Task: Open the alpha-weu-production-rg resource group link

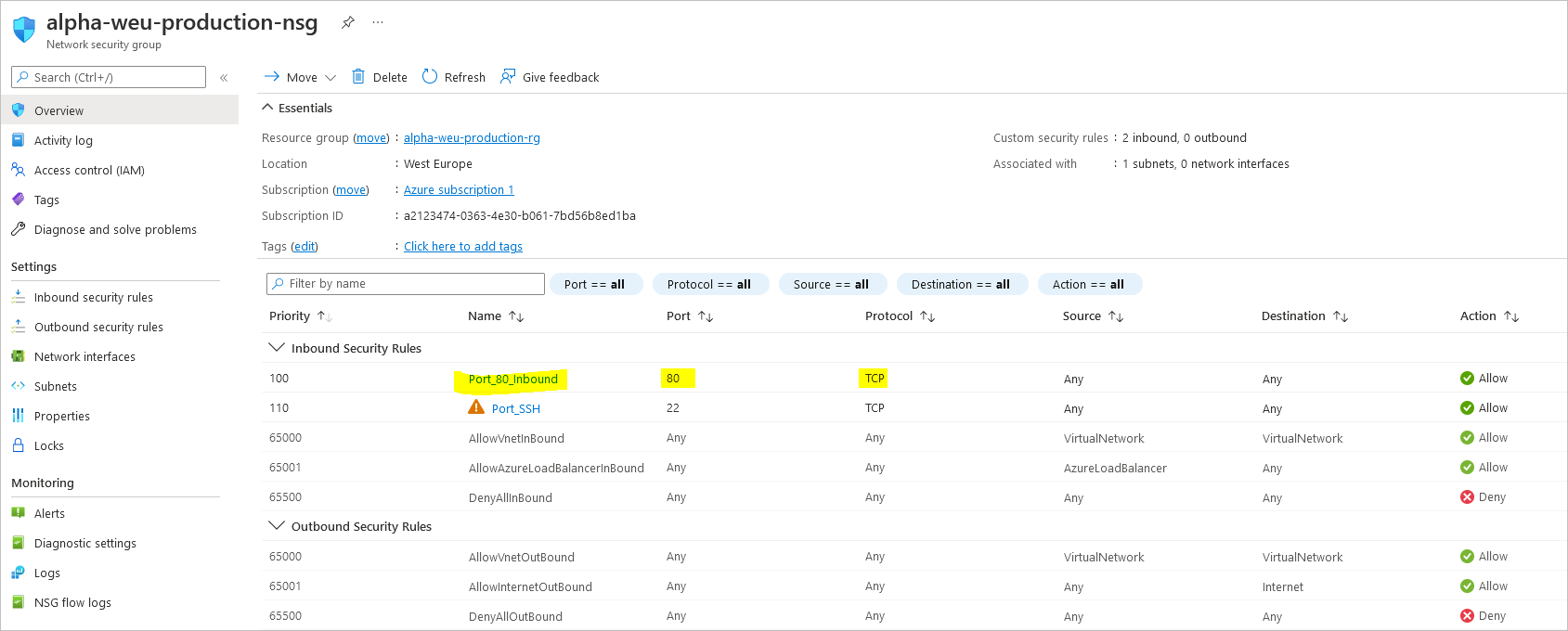Action: pyautogui.click(x=472, y=137)
